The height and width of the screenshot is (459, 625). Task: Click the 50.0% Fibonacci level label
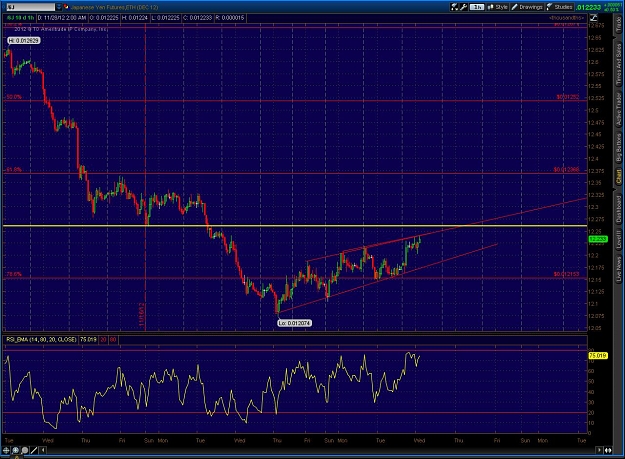(14, 97)
